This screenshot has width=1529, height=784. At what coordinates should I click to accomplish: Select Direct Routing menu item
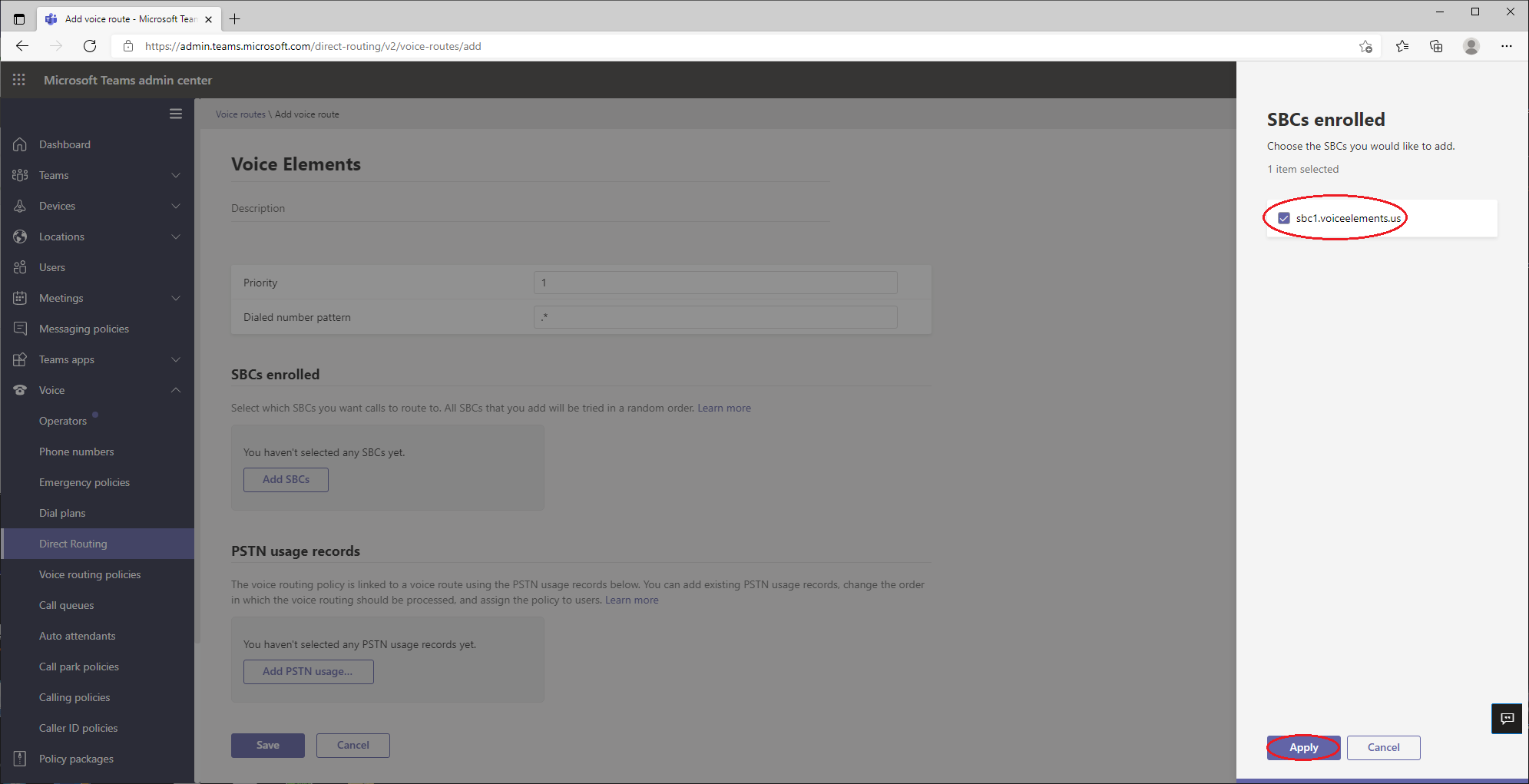tap(98, 544)
